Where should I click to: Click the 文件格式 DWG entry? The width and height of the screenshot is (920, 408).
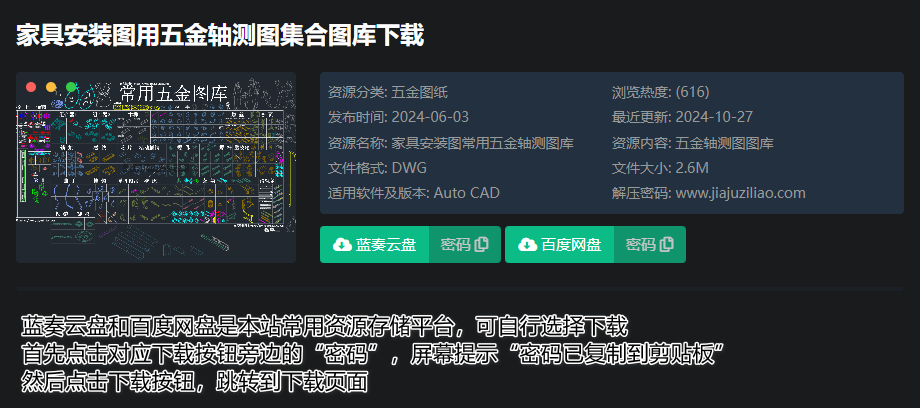tap(377, 168)
